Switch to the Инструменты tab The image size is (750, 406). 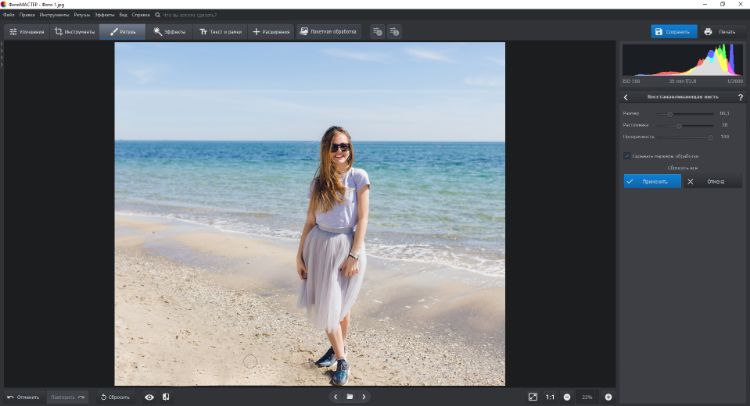(x=74, y=32)
